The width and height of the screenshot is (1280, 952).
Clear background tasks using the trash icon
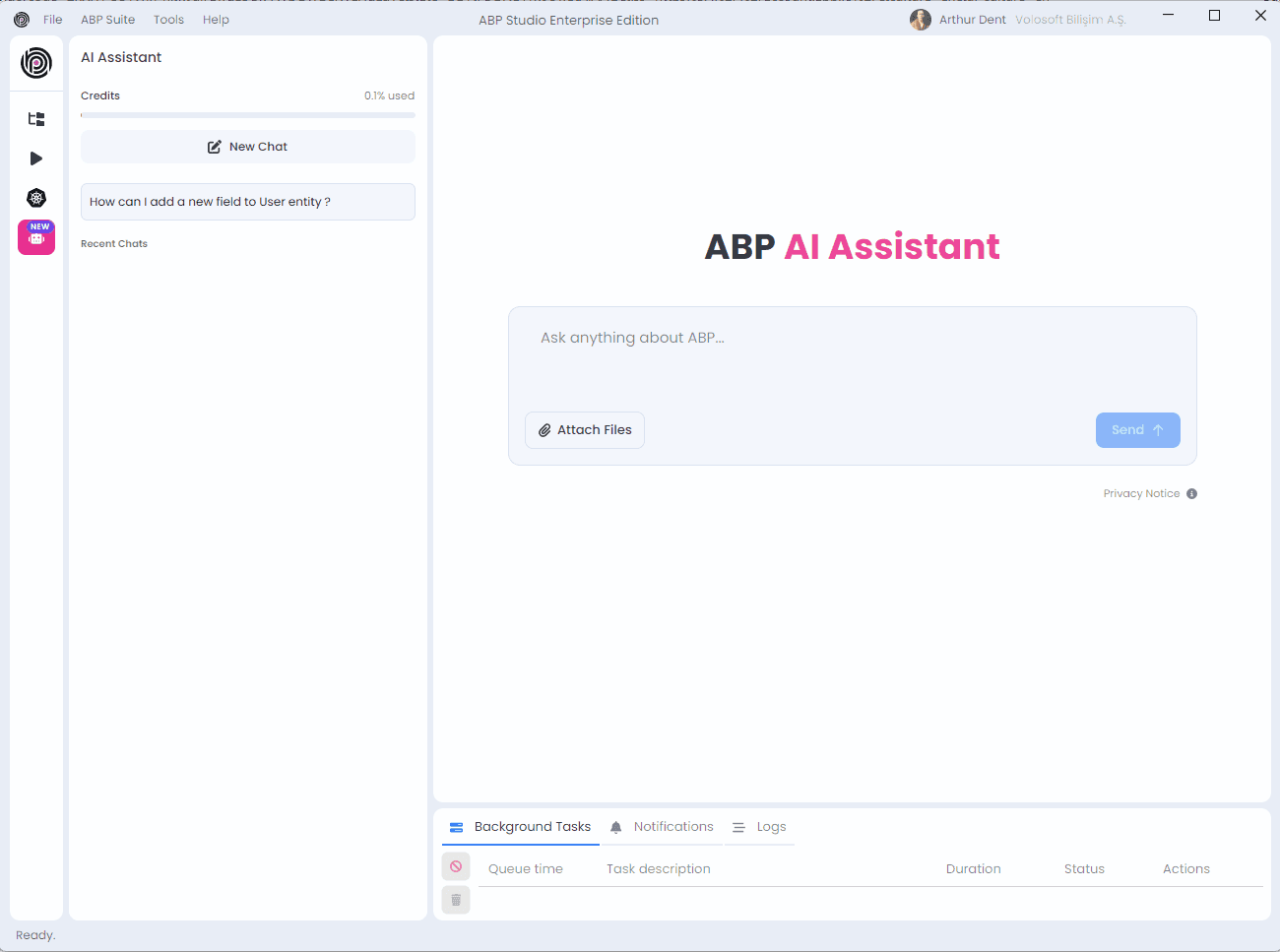[455, 899]
